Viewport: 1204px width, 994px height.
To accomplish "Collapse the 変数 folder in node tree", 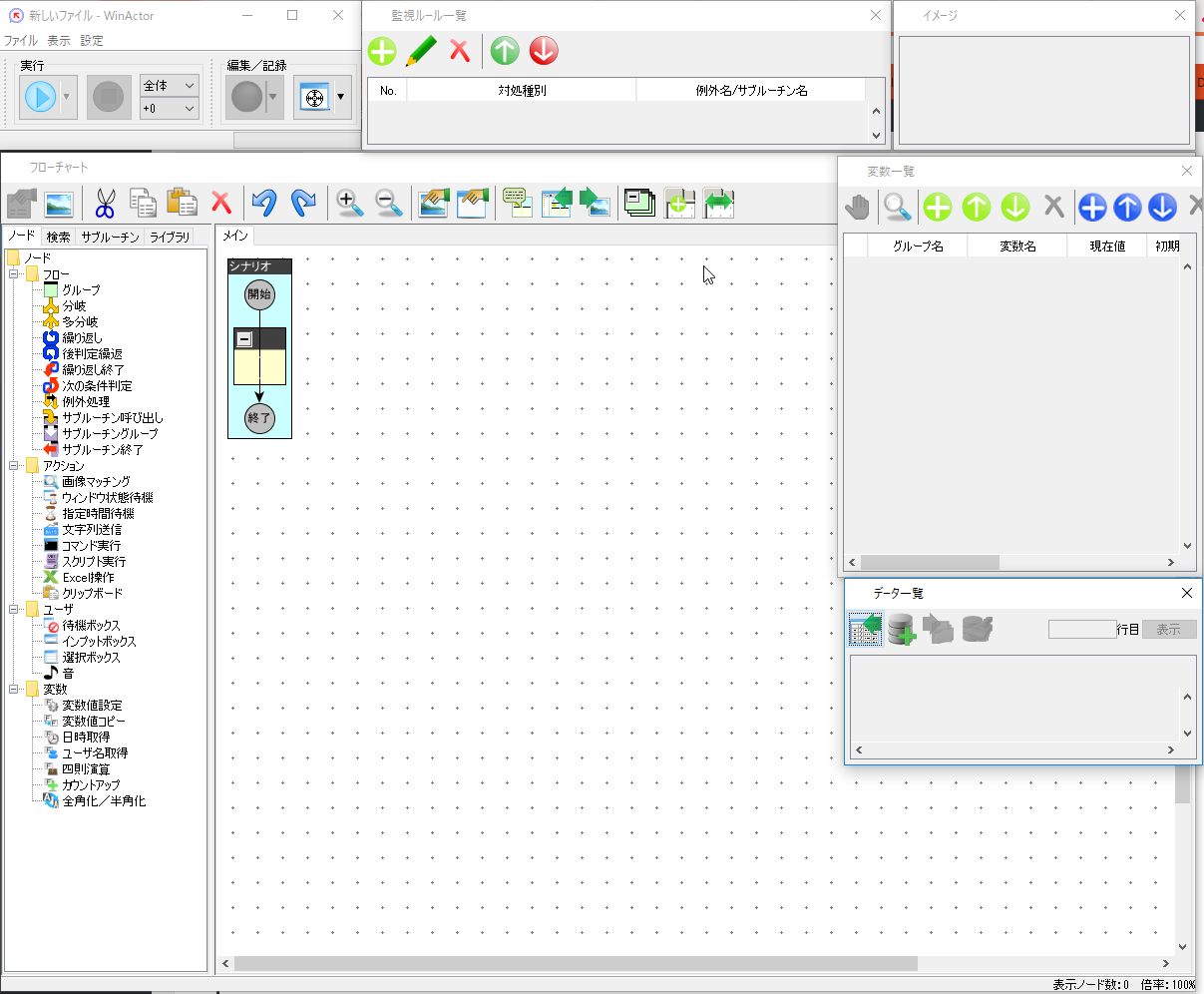I will click(x=14, y=690).
